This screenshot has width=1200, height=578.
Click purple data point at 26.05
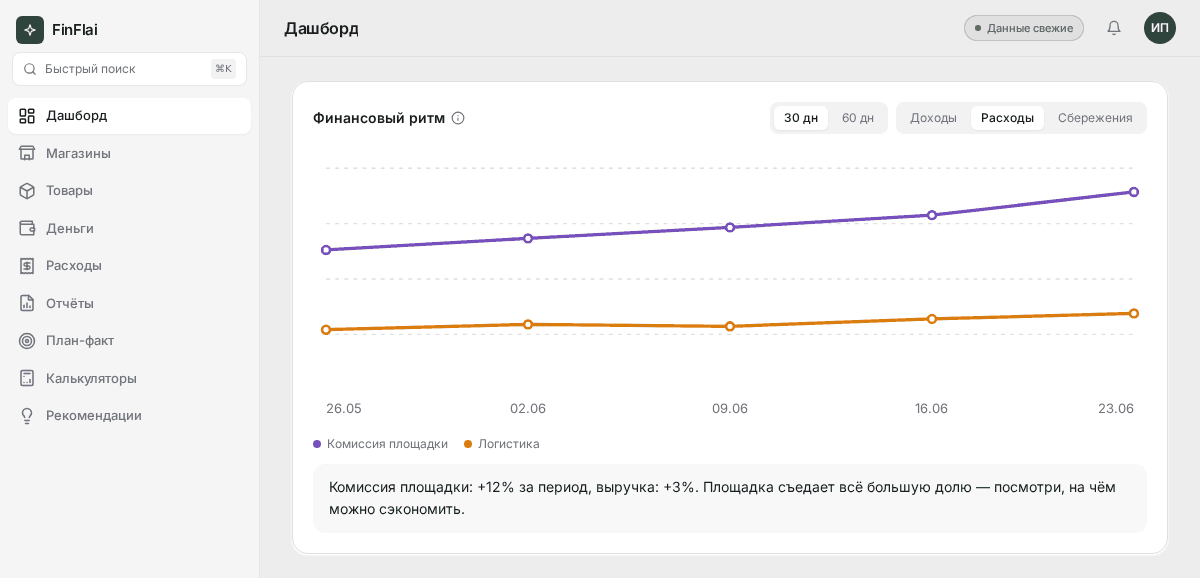tap(326, 250)
